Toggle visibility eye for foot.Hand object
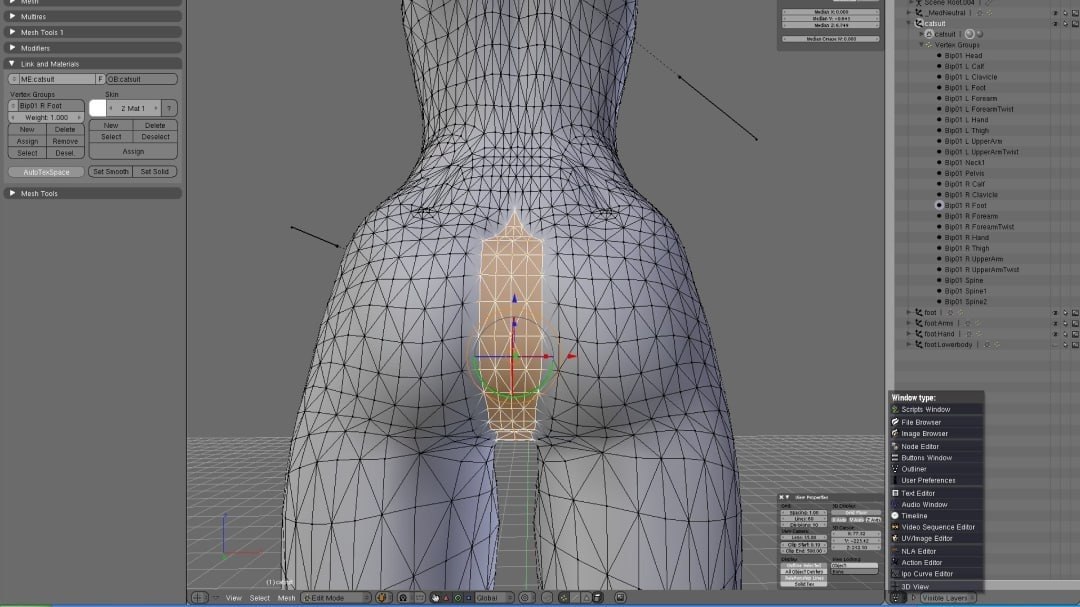This screenshot has height=607, width=1080. point(1055,334)
